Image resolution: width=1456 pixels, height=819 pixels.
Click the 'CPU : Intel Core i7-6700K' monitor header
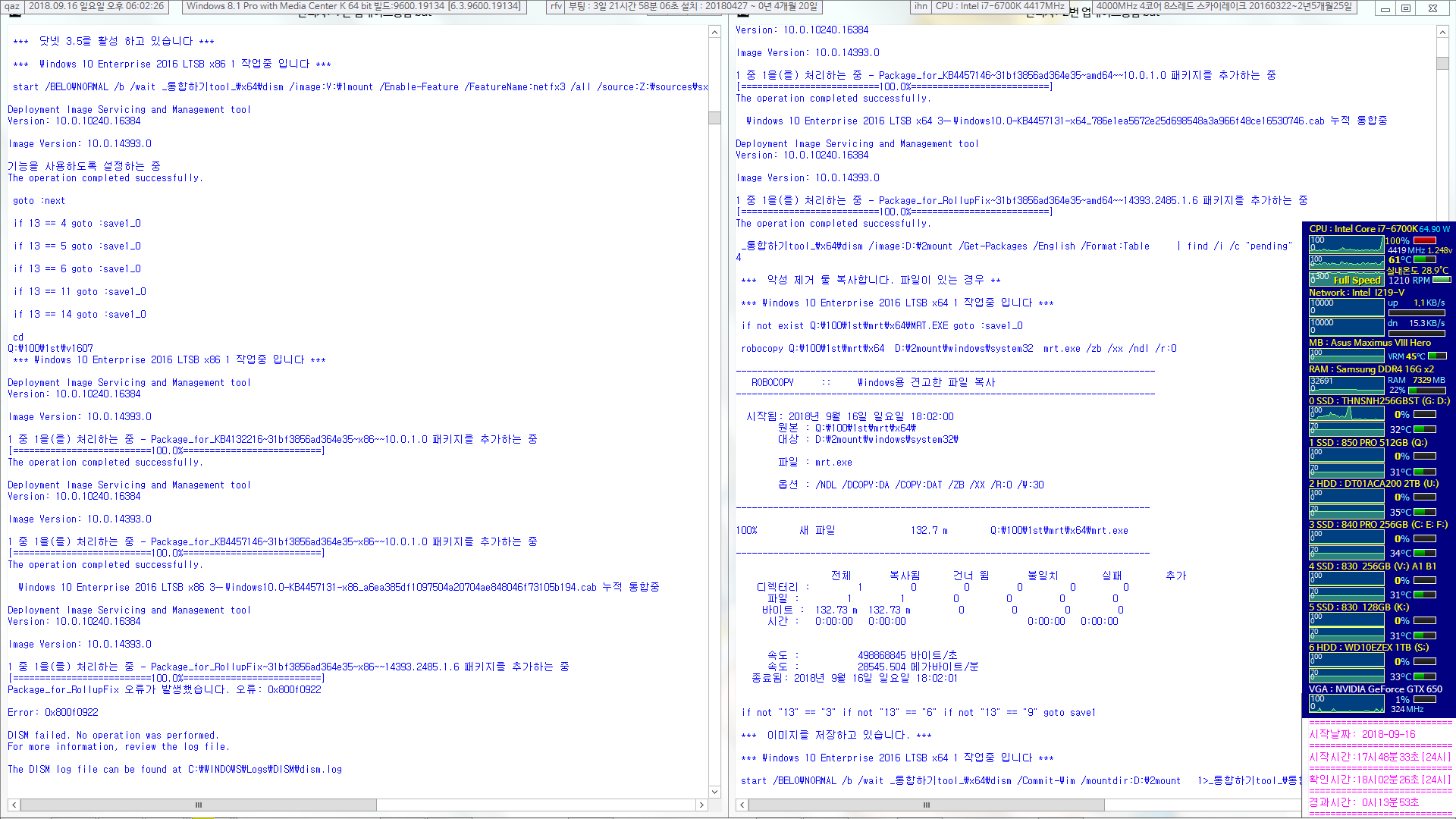point(1363,228)
